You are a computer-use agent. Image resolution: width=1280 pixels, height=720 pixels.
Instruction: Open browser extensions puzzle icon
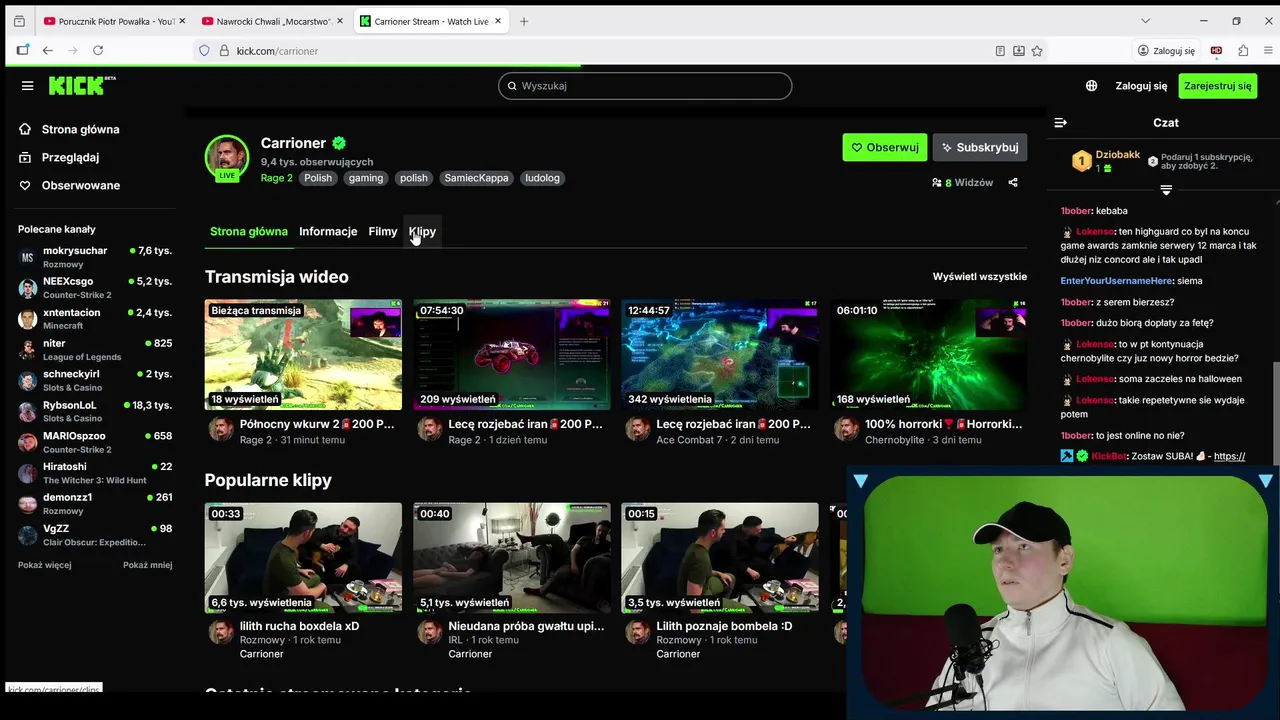(1243, 51)
